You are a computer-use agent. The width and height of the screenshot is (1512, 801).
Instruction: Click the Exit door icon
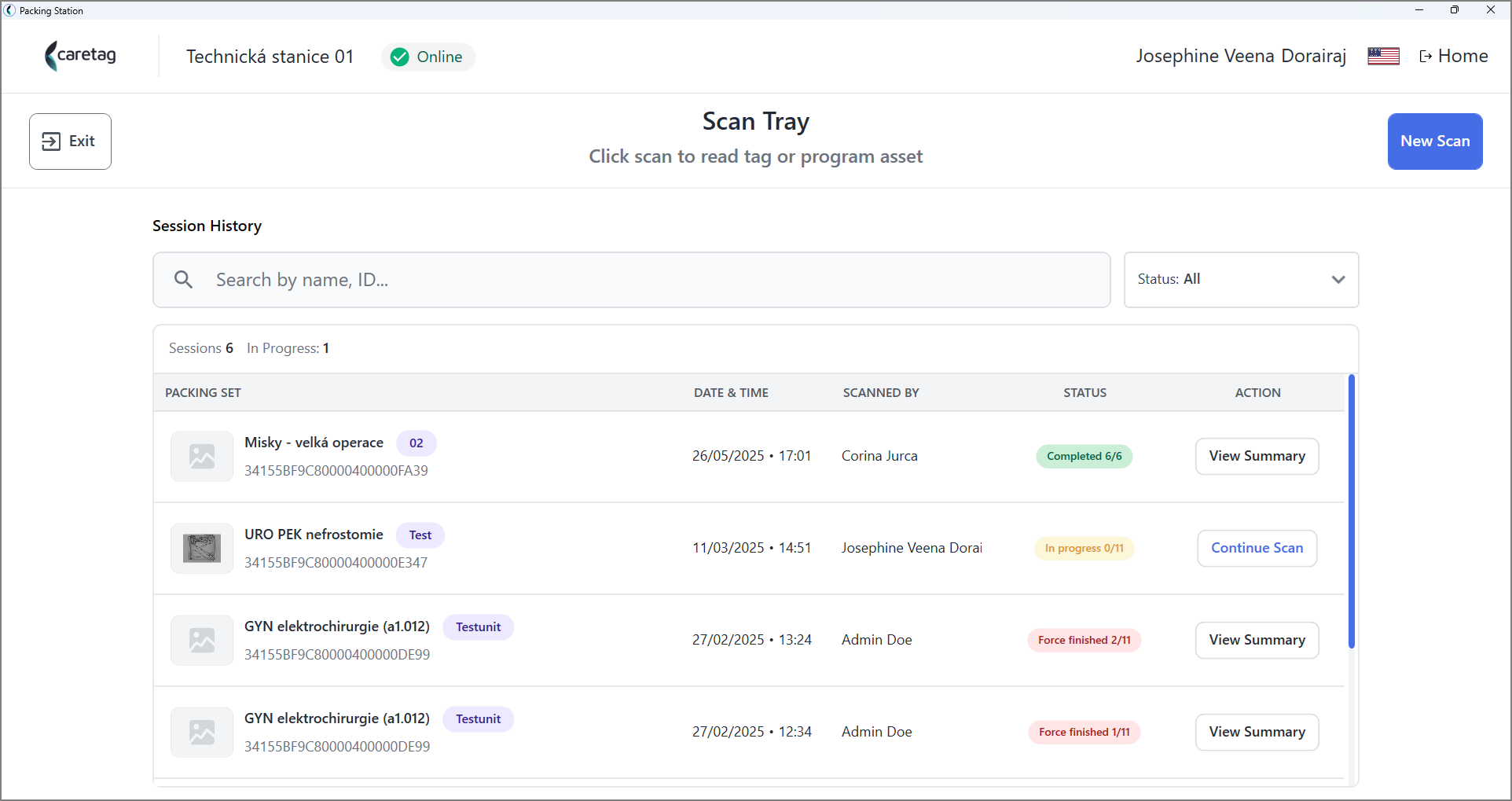[51, 141]
